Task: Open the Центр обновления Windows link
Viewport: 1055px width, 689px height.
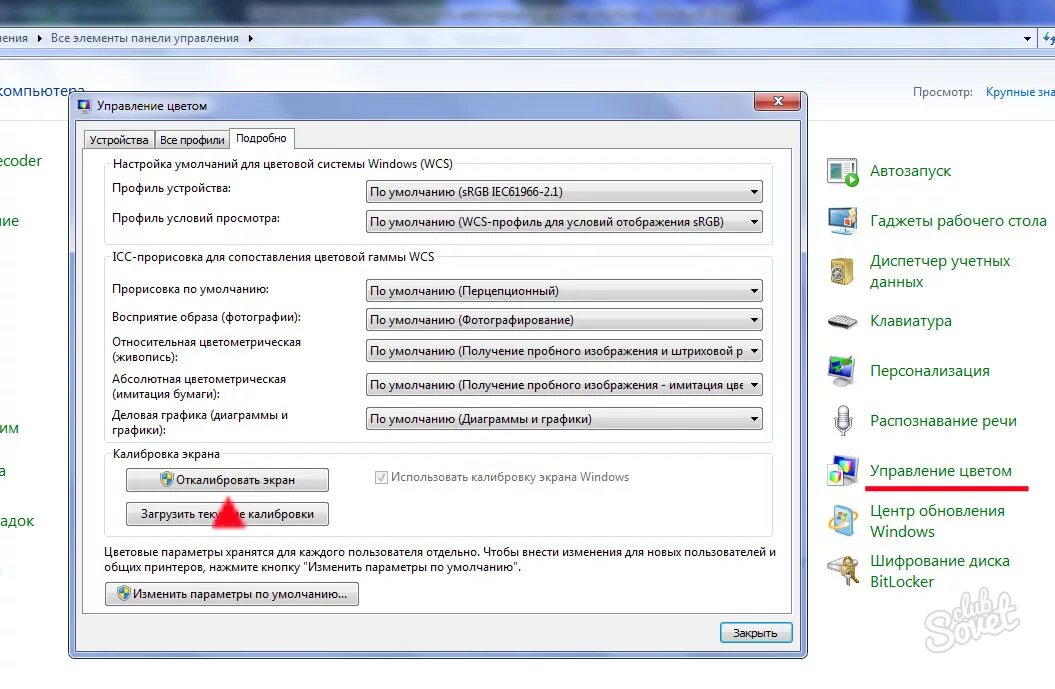Action: (937, 521)
